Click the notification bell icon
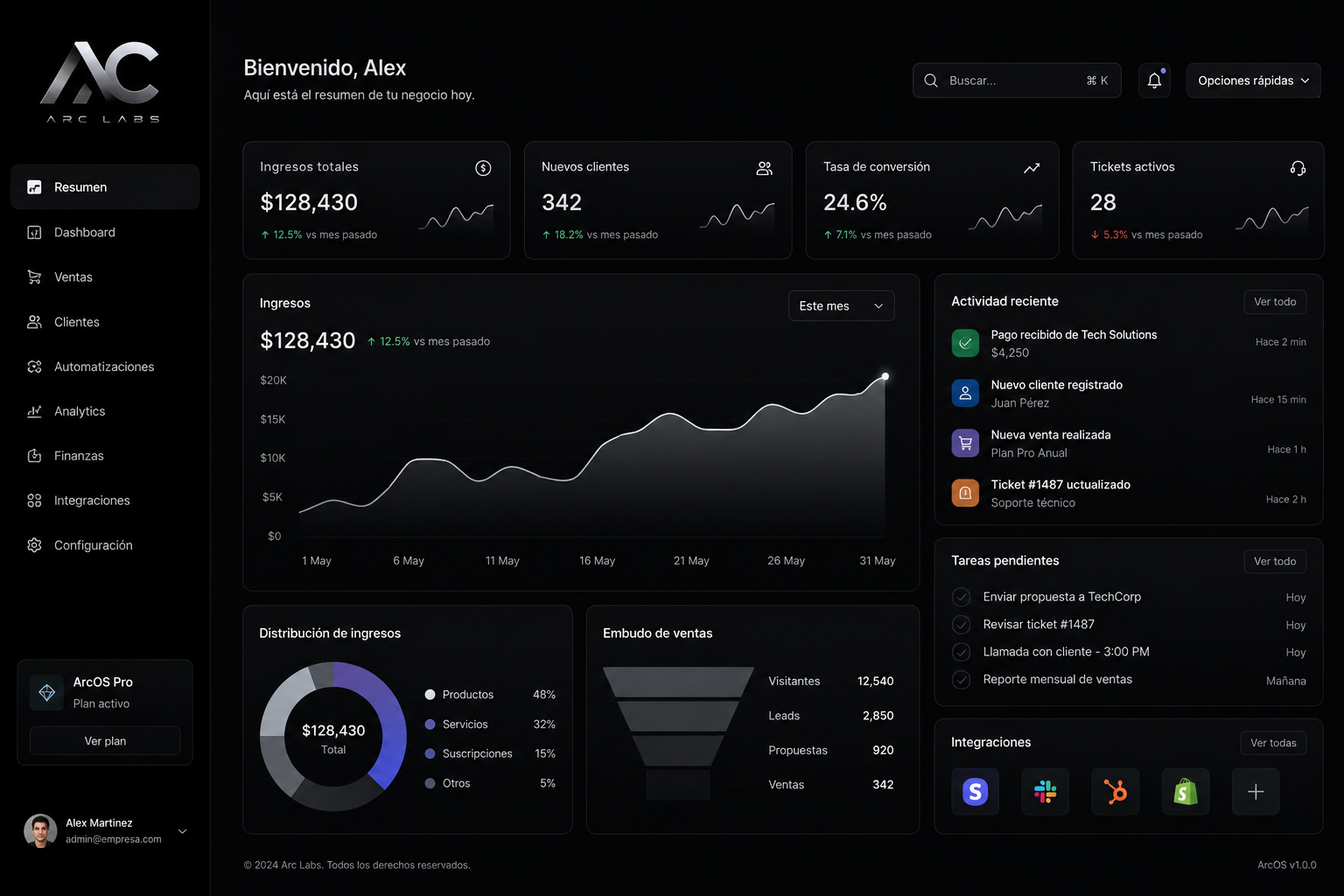 point(1154,80)
